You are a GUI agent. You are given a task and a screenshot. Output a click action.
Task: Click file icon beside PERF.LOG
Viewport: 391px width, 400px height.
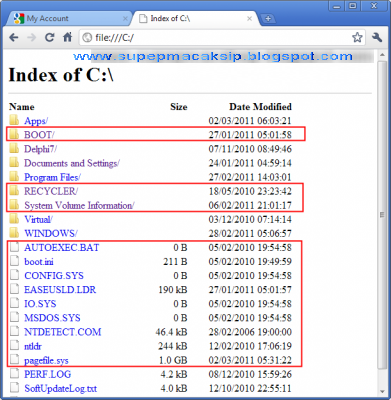point(14,373)
